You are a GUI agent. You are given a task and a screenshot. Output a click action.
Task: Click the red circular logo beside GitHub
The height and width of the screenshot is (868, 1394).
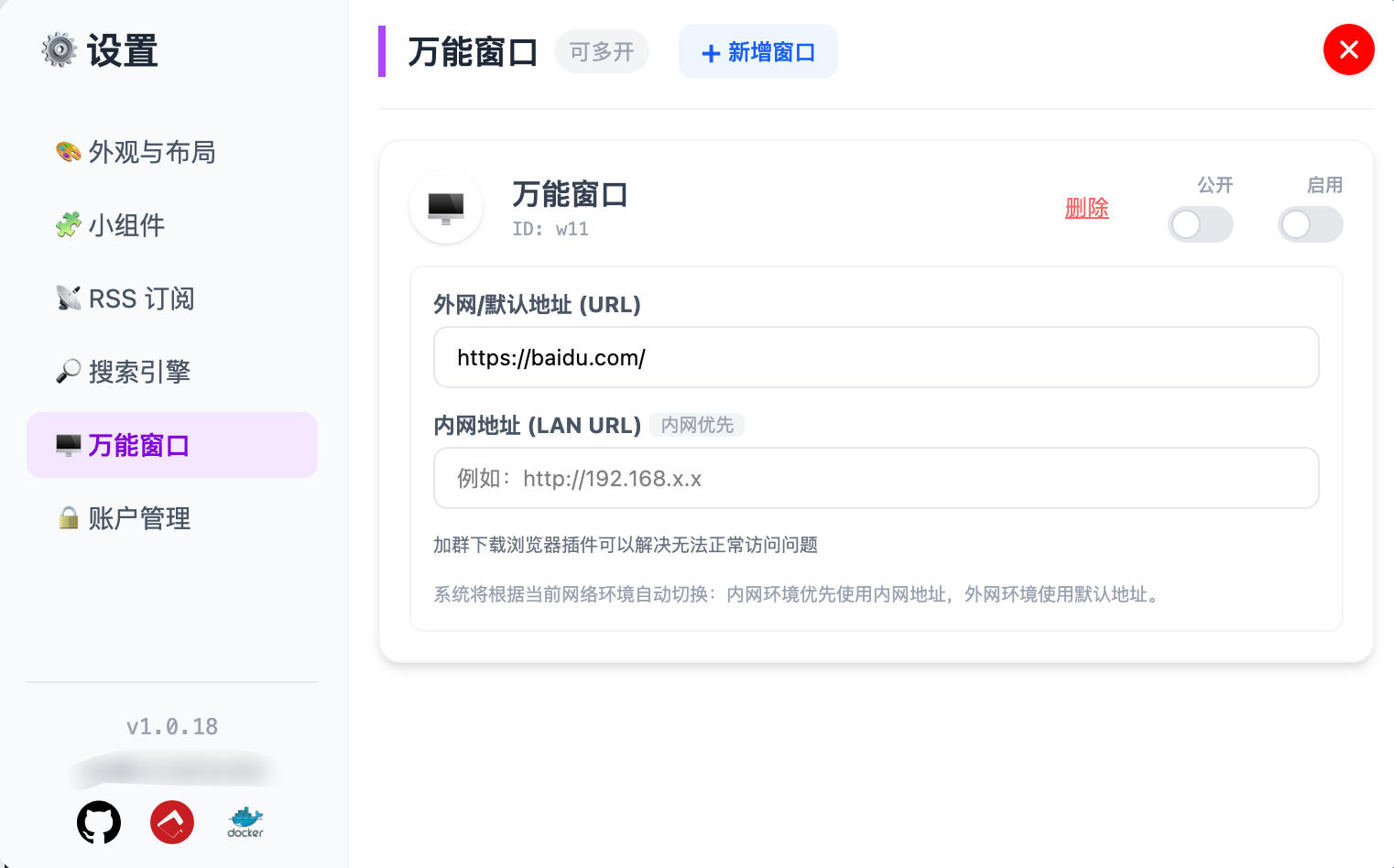click(172, 822)
